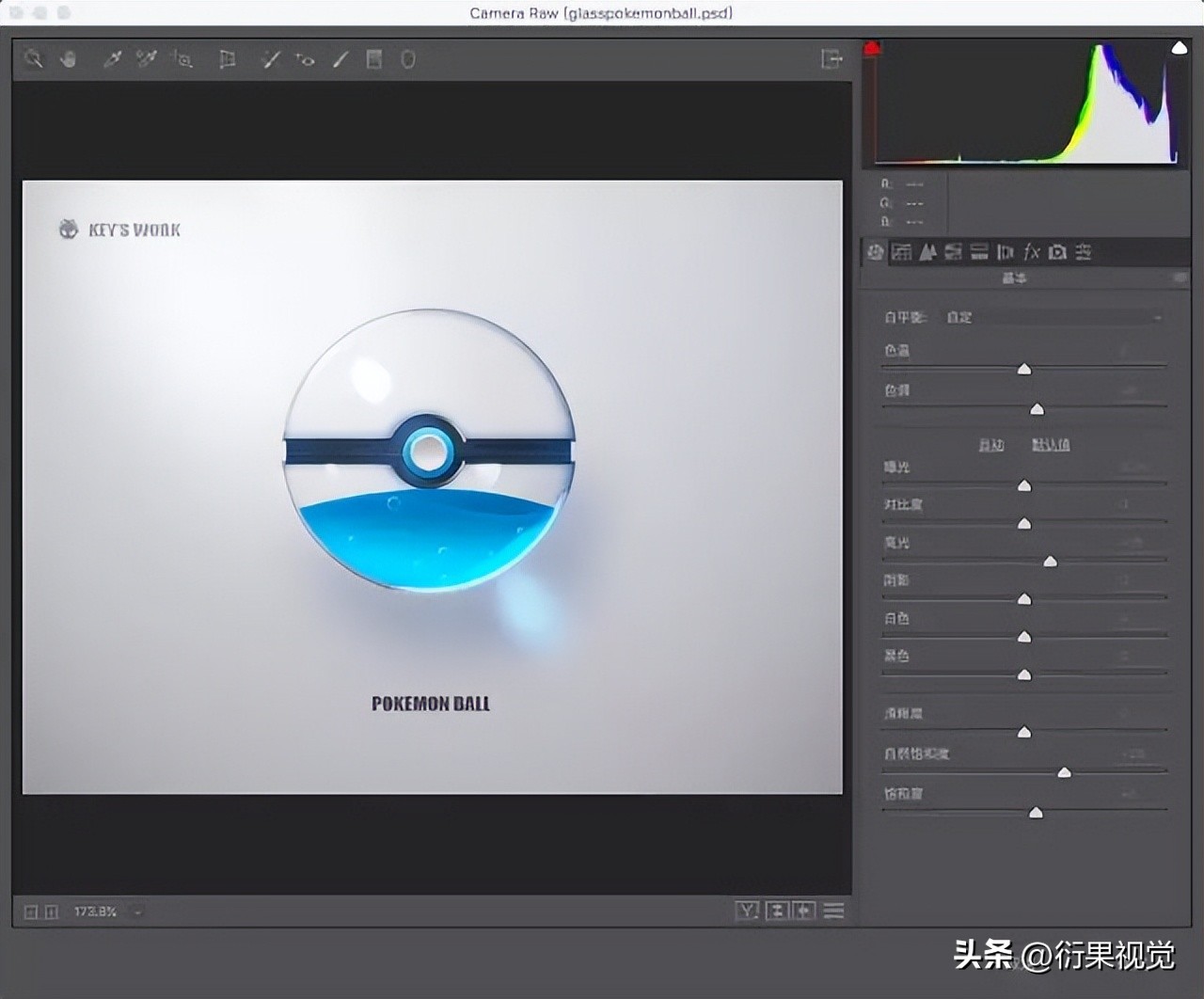Select the Red Eye Removal tool
This screenshot has height=999, width=1204.
(305, 59)
